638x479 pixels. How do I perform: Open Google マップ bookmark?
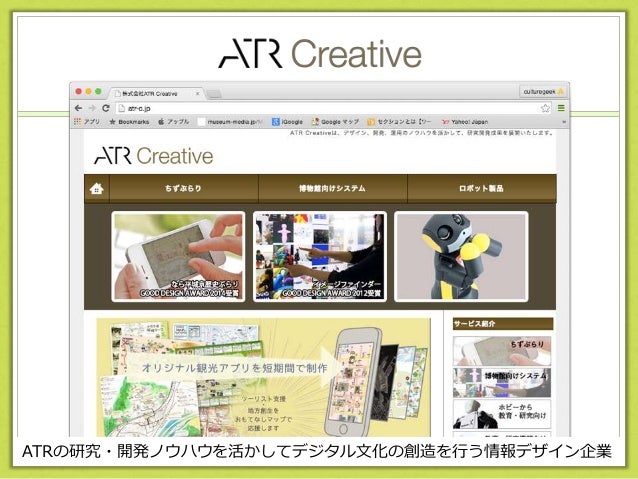pos(335,122)
